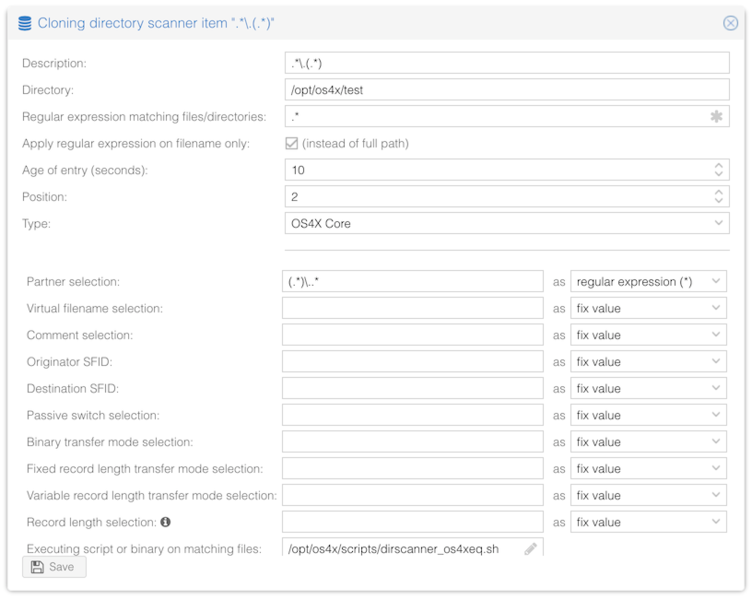Click the database icon in dialog title
752x600 pixels.
point(25,23)
